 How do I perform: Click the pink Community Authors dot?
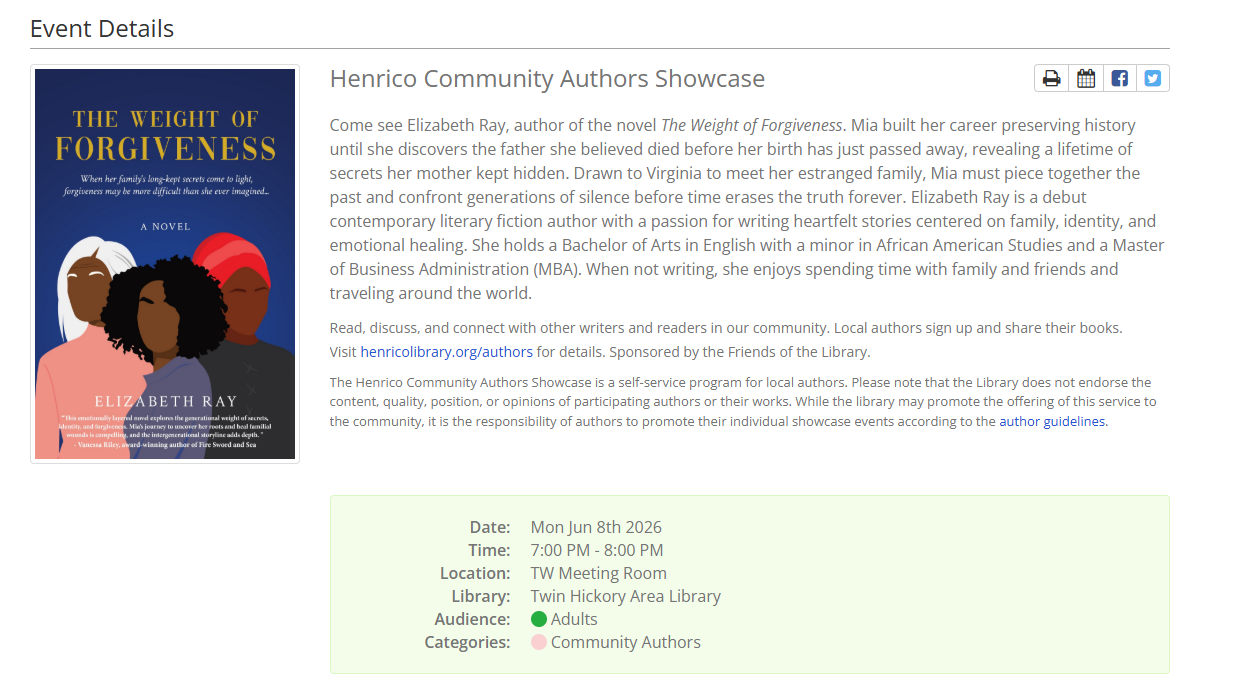[539, 642]
